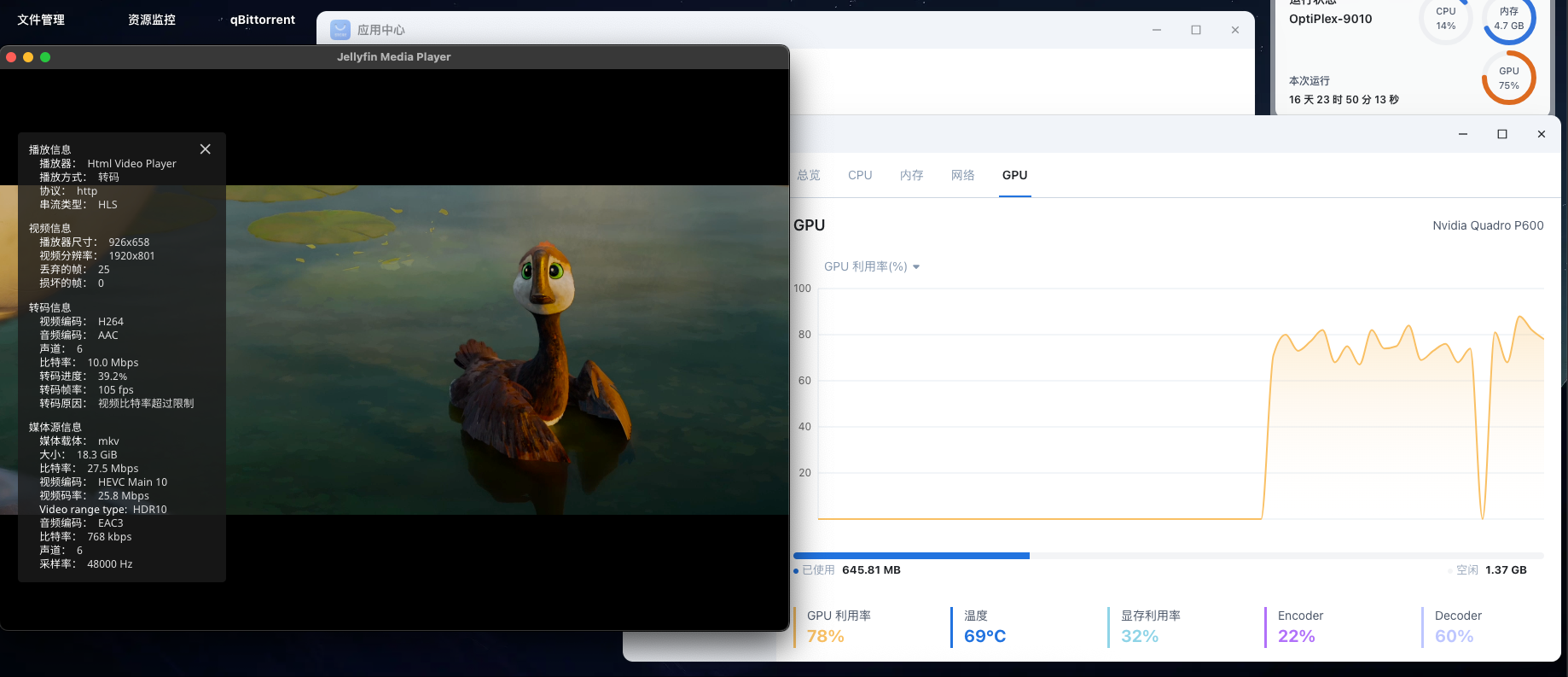Click the yellow minimize dot of Jellyfin

28,57
